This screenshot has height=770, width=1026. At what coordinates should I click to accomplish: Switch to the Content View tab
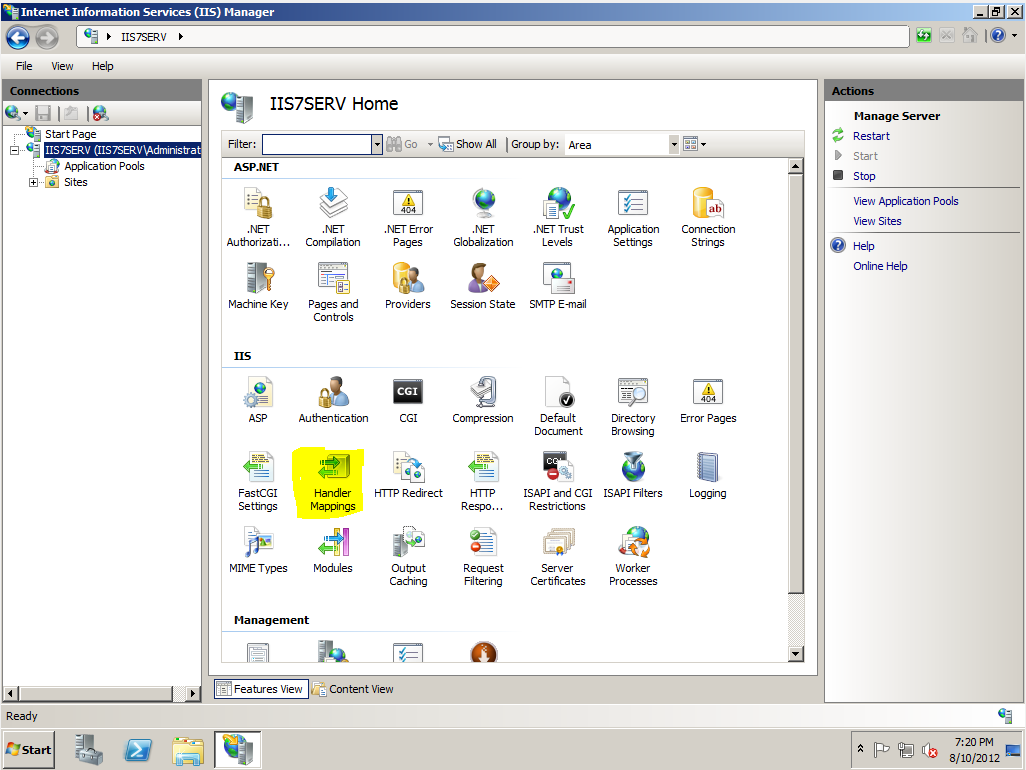tap(353, 689)
